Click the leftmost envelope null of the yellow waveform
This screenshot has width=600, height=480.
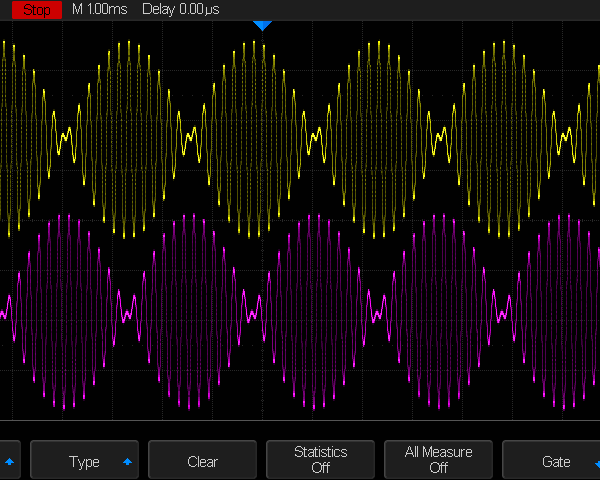coord(67,138)
